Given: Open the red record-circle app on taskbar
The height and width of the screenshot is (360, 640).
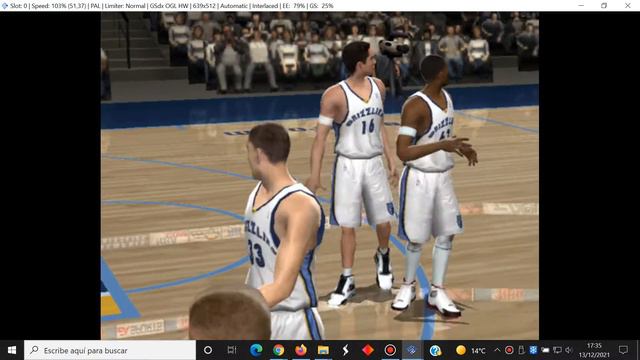Looking at the screenshot, I should 390,350.
